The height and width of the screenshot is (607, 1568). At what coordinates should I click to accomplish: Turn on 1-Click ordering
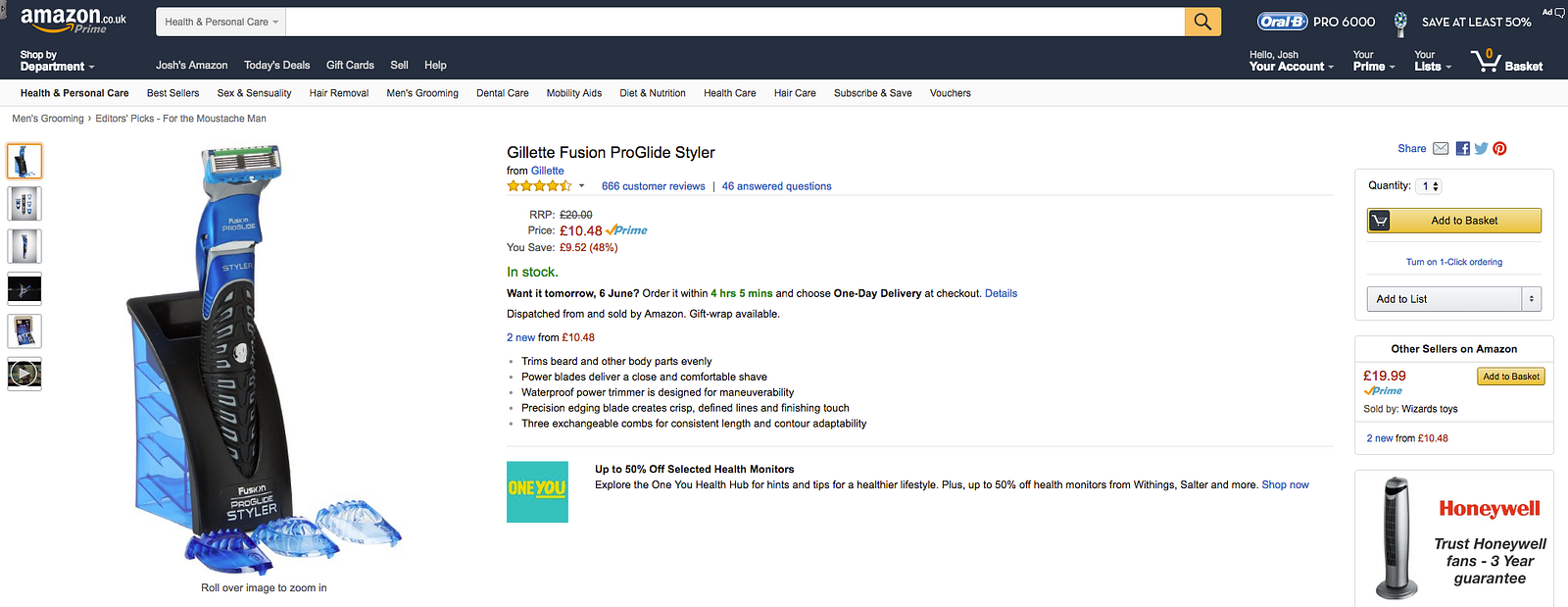coord(1453,262)
